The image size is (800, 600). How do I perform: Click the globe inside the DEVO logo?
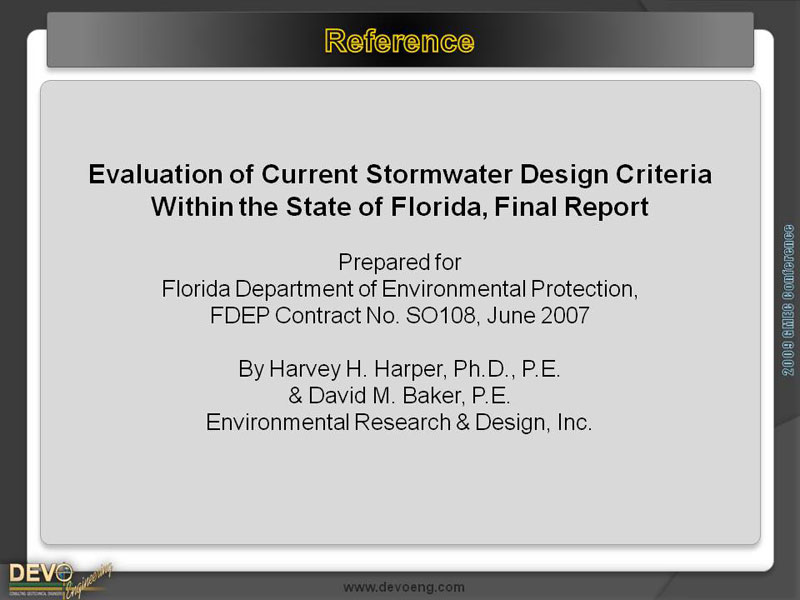click(65, 572)
